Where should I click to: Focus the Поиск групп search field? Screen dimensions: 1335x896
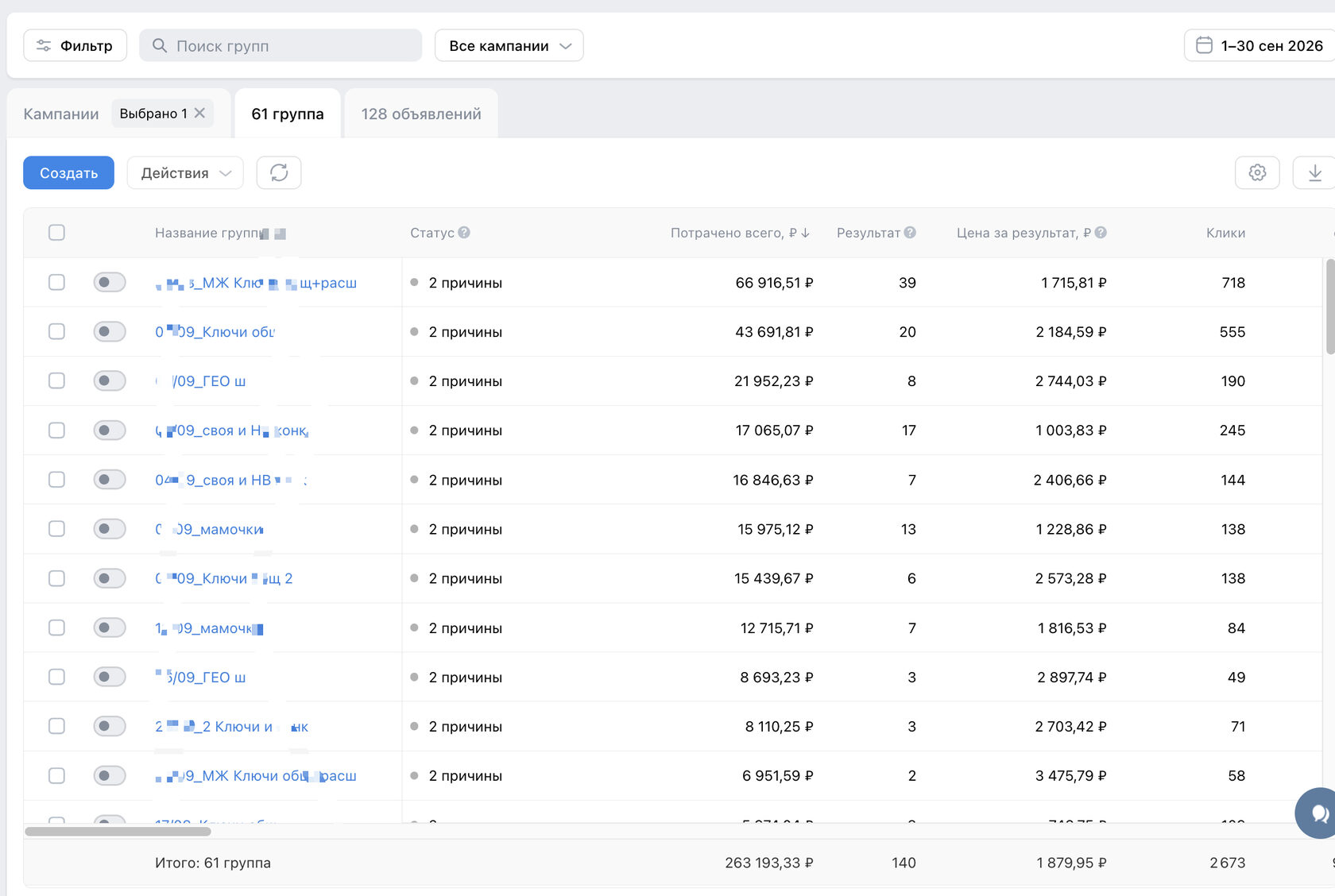click(x=281, y=45)
